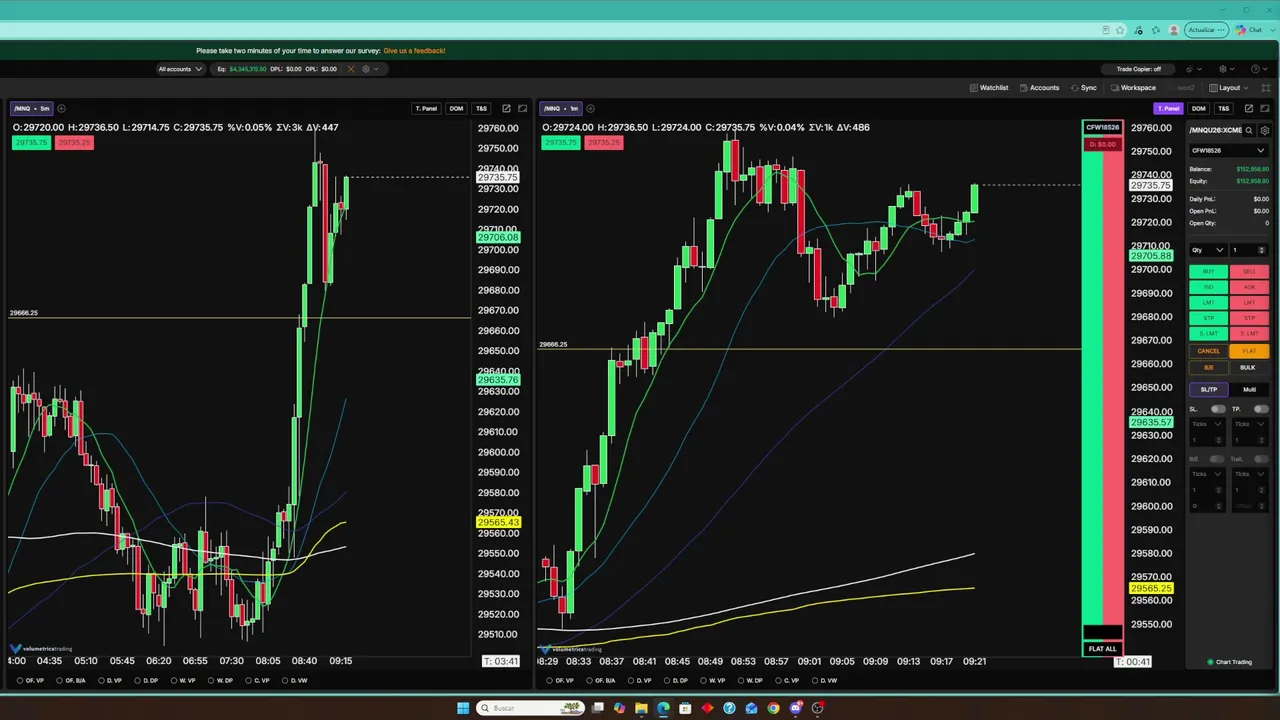Open T&S on the 5m chart

[481, 108]
